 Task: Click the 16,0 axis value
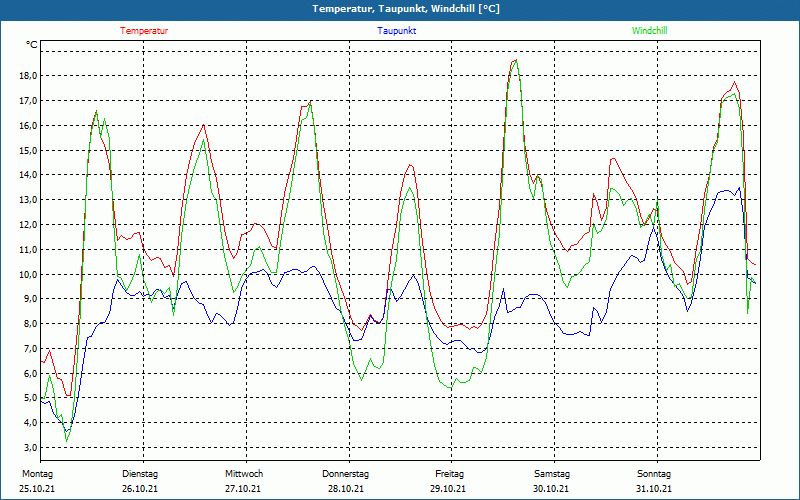coord(29,126)
